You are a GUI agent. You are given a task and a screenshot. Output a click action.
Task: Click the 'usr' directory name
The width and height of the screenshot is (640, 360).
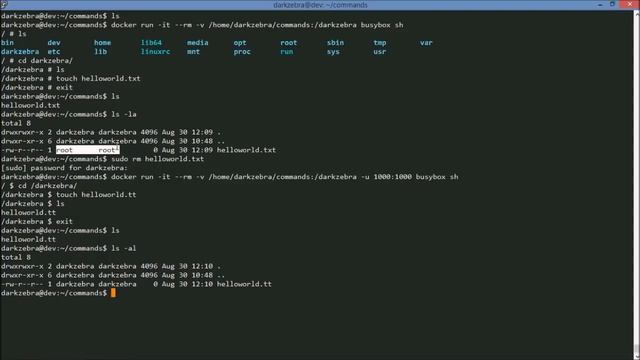click(x=380, y=51)
